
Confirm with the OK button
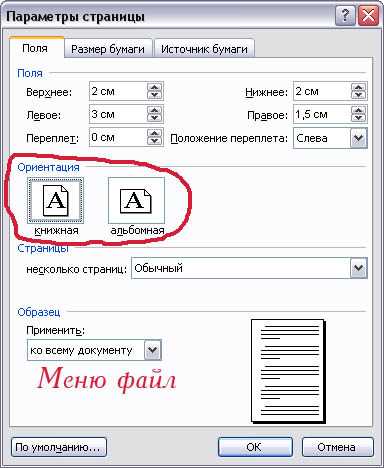pyautogui.click(x=255, y=447)
